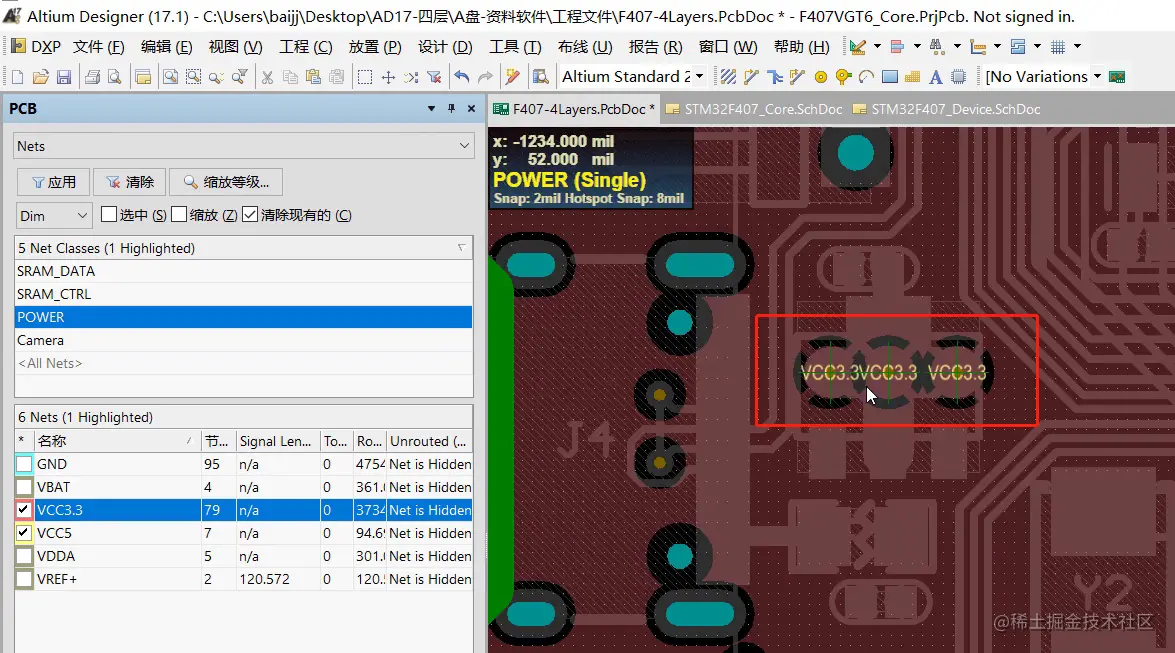
Task: Open Print Preview icon
Action: 115,76
